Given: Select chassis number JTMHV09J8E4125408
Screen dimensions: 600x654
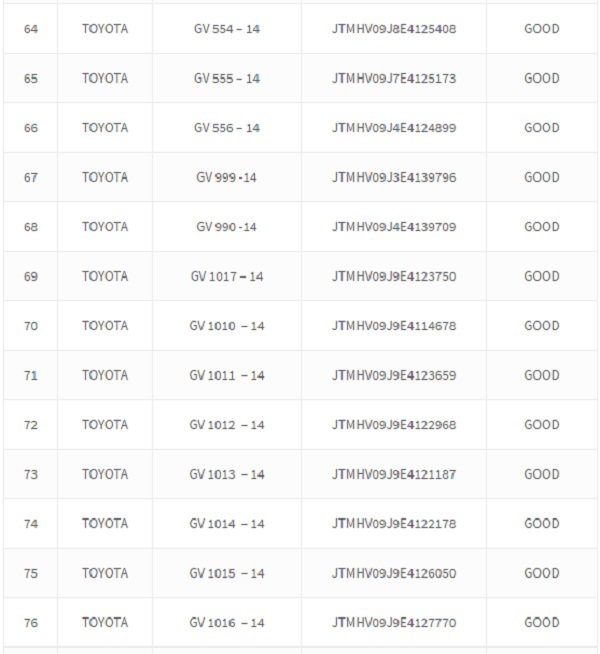Looking at the screenshot, I should pyautogui.click(x=394, y=29).
